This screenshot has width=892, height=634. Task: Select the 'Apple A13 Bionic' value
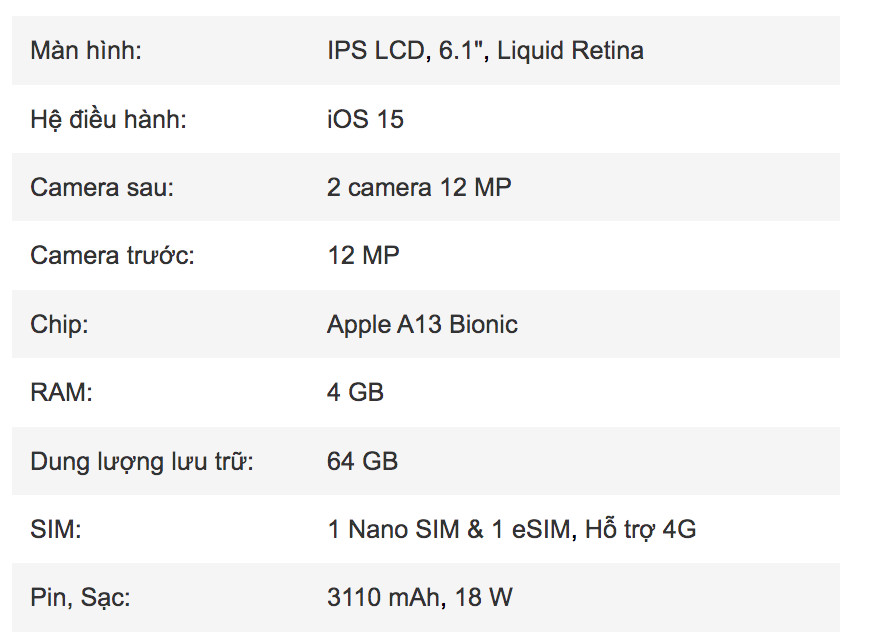coord(422,324)
